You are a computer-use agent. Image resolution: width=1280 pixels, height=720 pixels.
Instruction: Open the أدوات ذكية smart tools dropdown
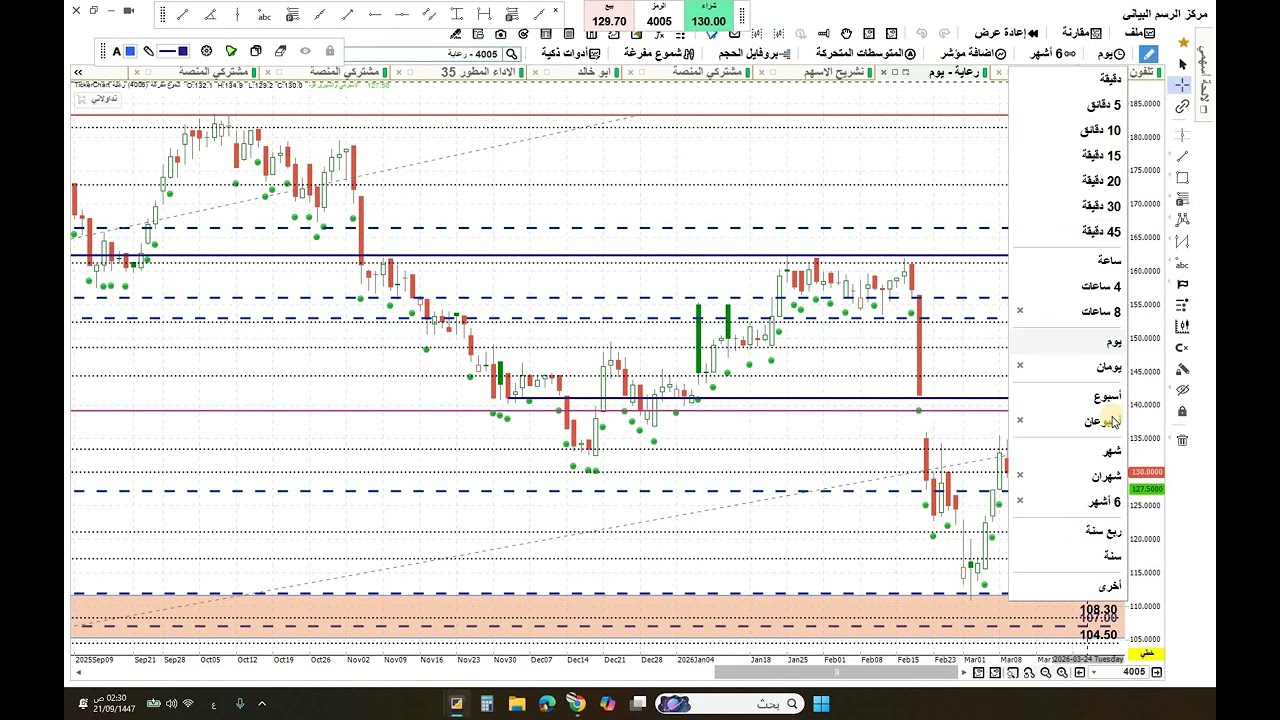click(571, 53)
